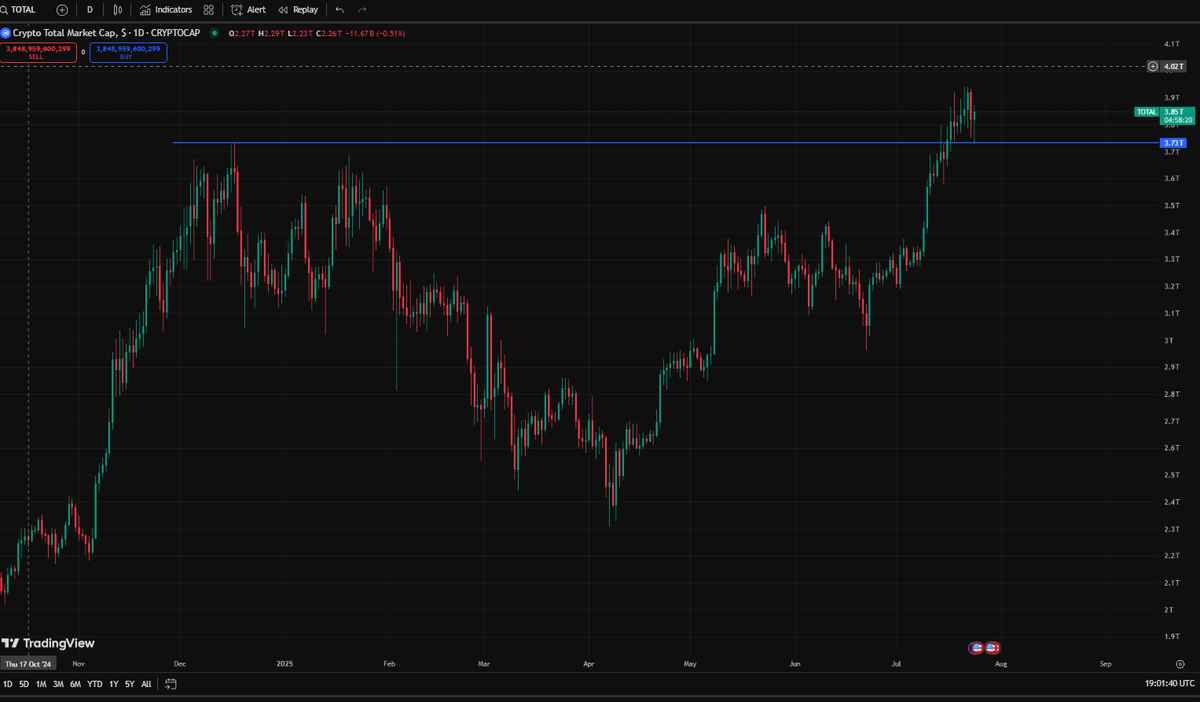1200x702 pixels.
Task: Click the 4.1T price scale label
Action: tap(1171, 45)
